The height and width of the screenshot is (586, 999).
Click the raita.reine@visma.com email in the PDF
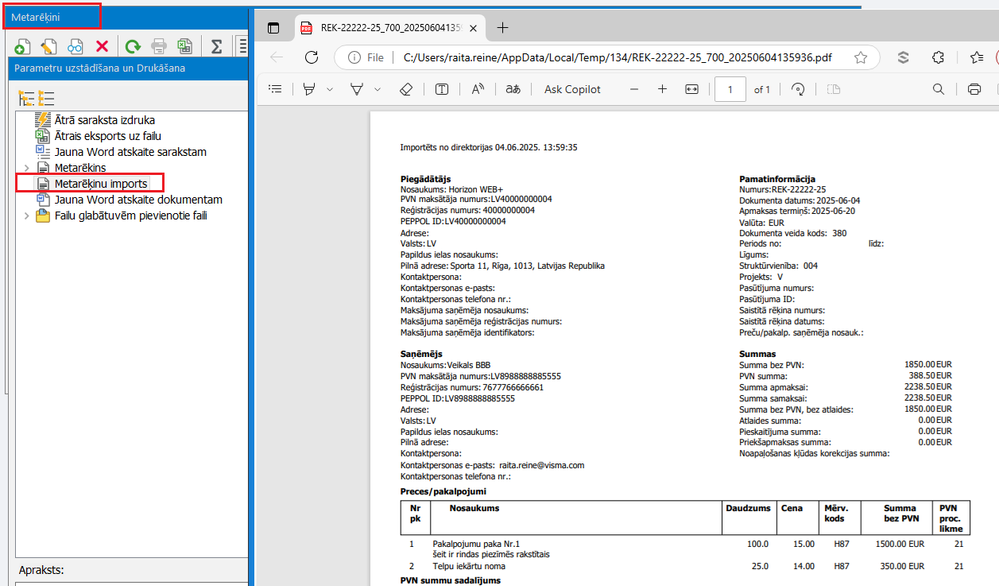(x=542, y=465)
